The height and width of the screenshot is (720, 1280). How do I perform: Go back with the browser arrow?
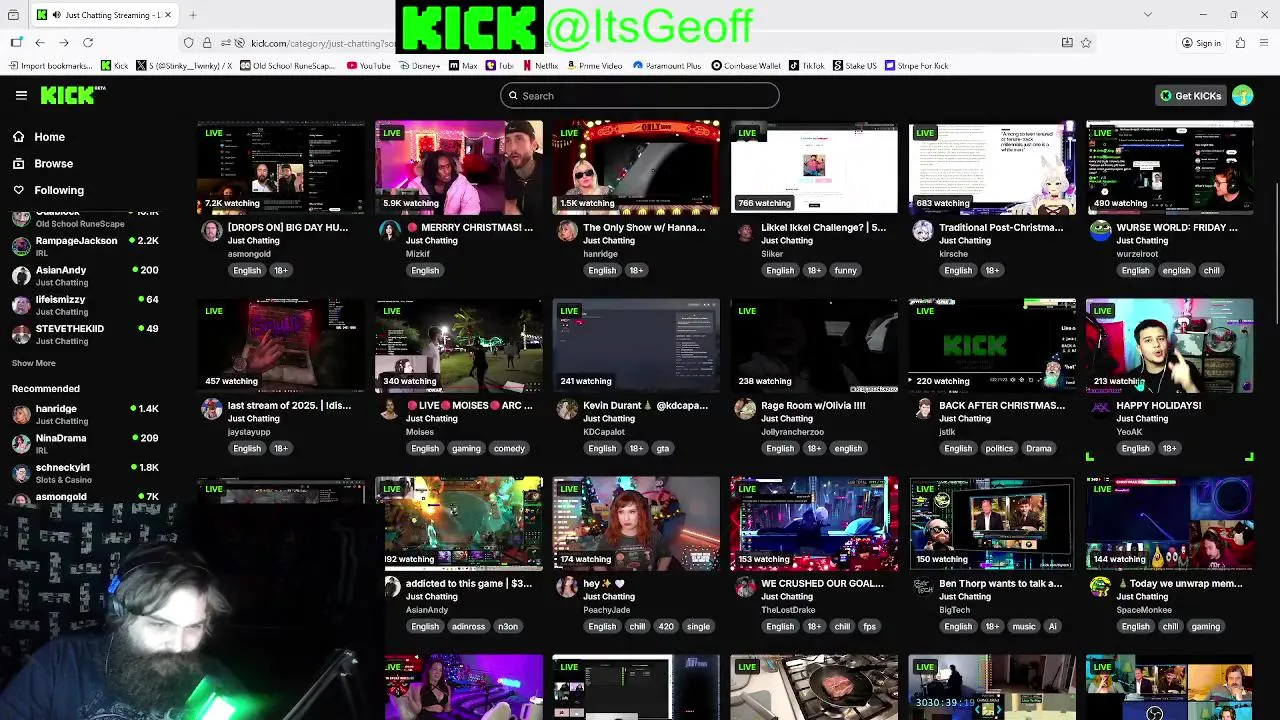click(x=40, y=42)
